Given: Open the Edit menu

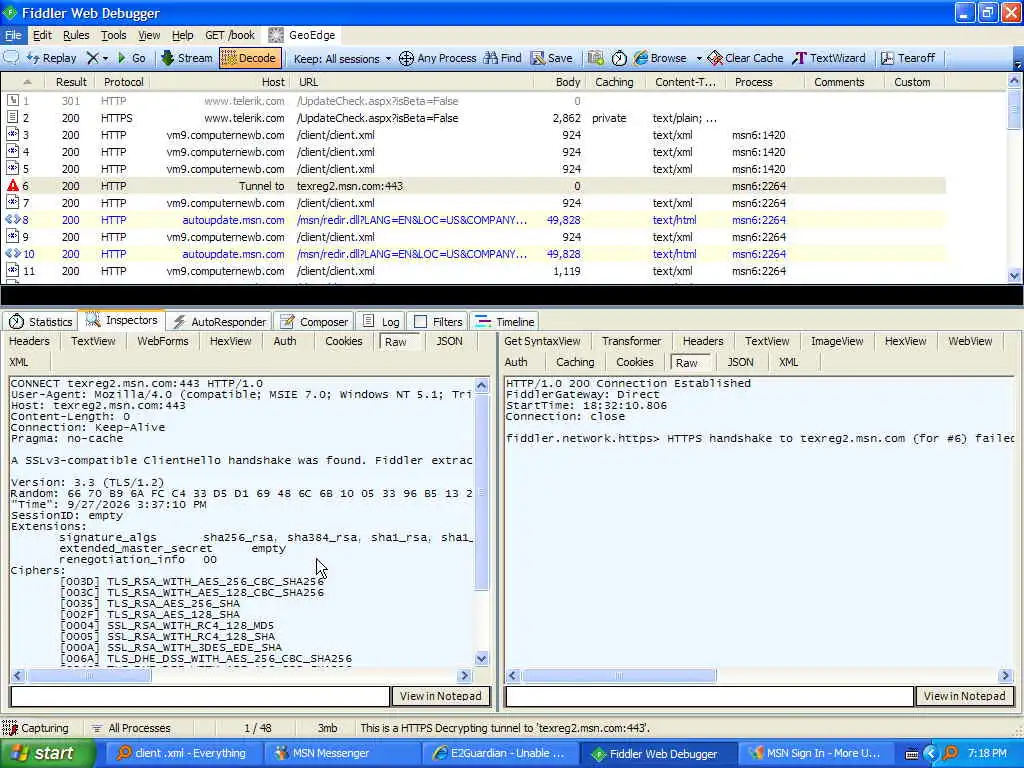Looking at the screenshot, I should 42,35.
